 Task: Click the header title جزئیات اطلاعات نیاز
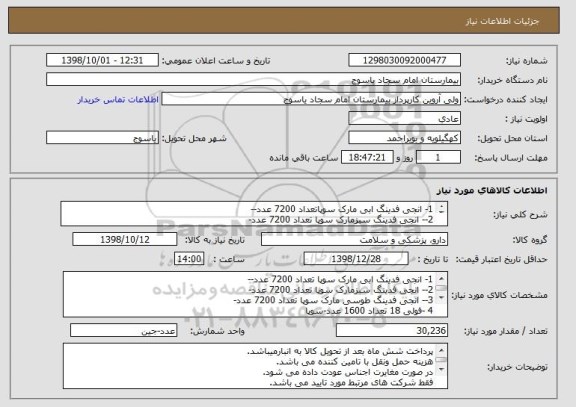point(502,21)
